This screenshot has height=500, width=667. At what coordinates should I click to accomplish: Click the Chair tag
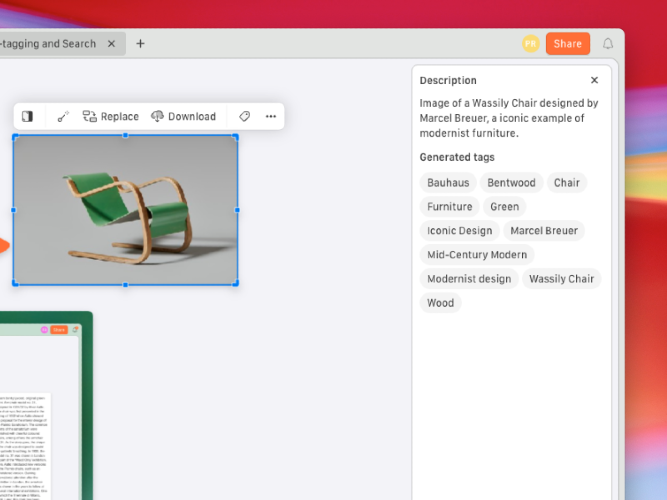567,183
